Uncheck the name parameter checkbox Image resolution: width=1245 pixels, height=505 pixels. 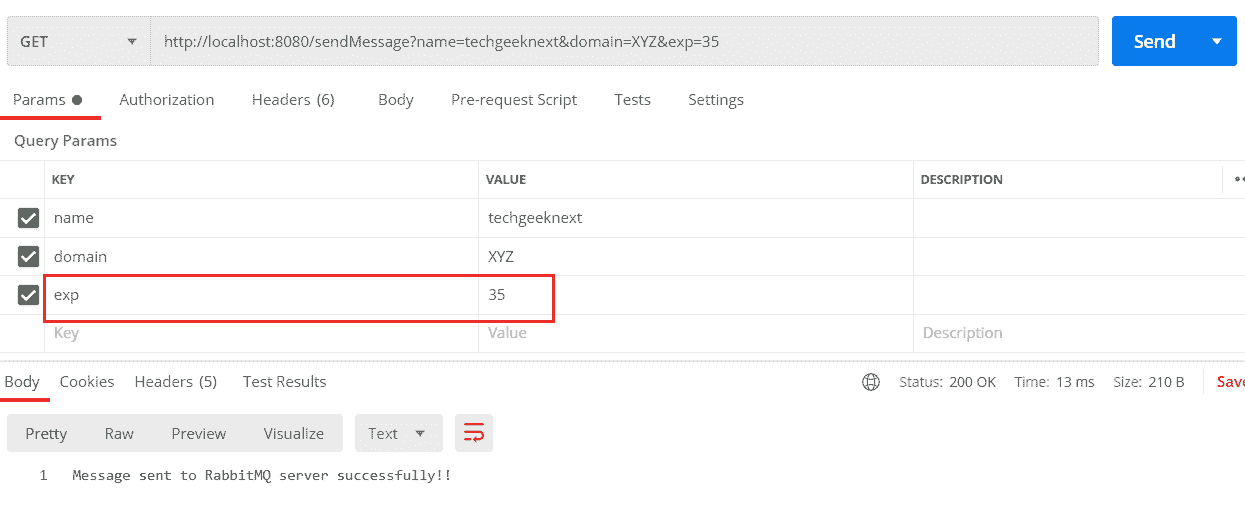click(28, 218)
